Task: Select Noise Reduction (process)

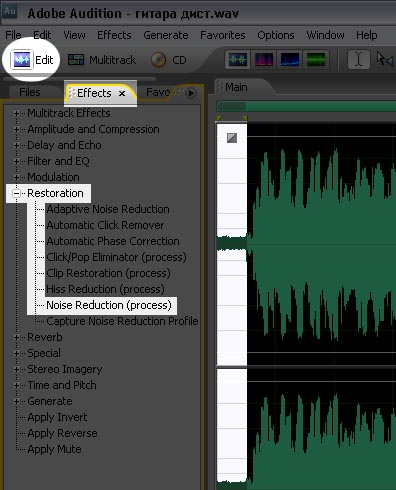Action: click(109, 305)
